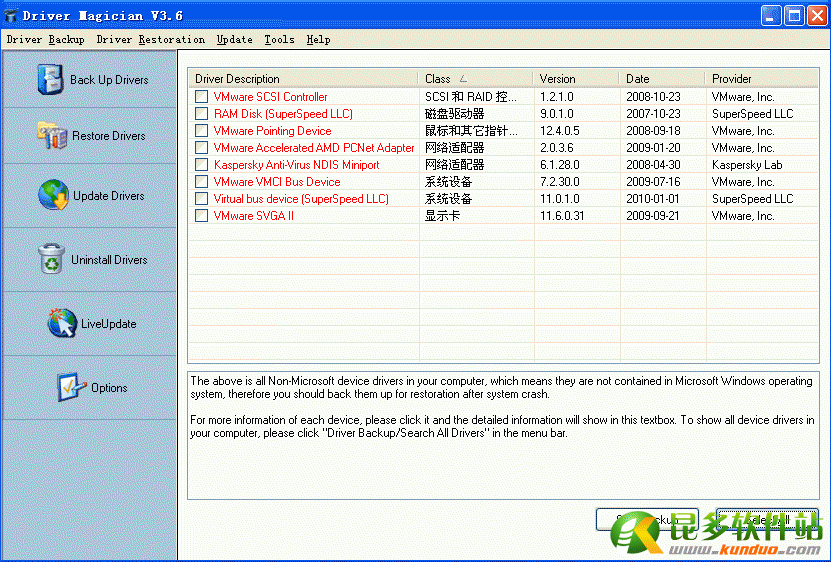Check the RAM Disk (SuperSpeed LLC) checkbox

pos(201,113)
